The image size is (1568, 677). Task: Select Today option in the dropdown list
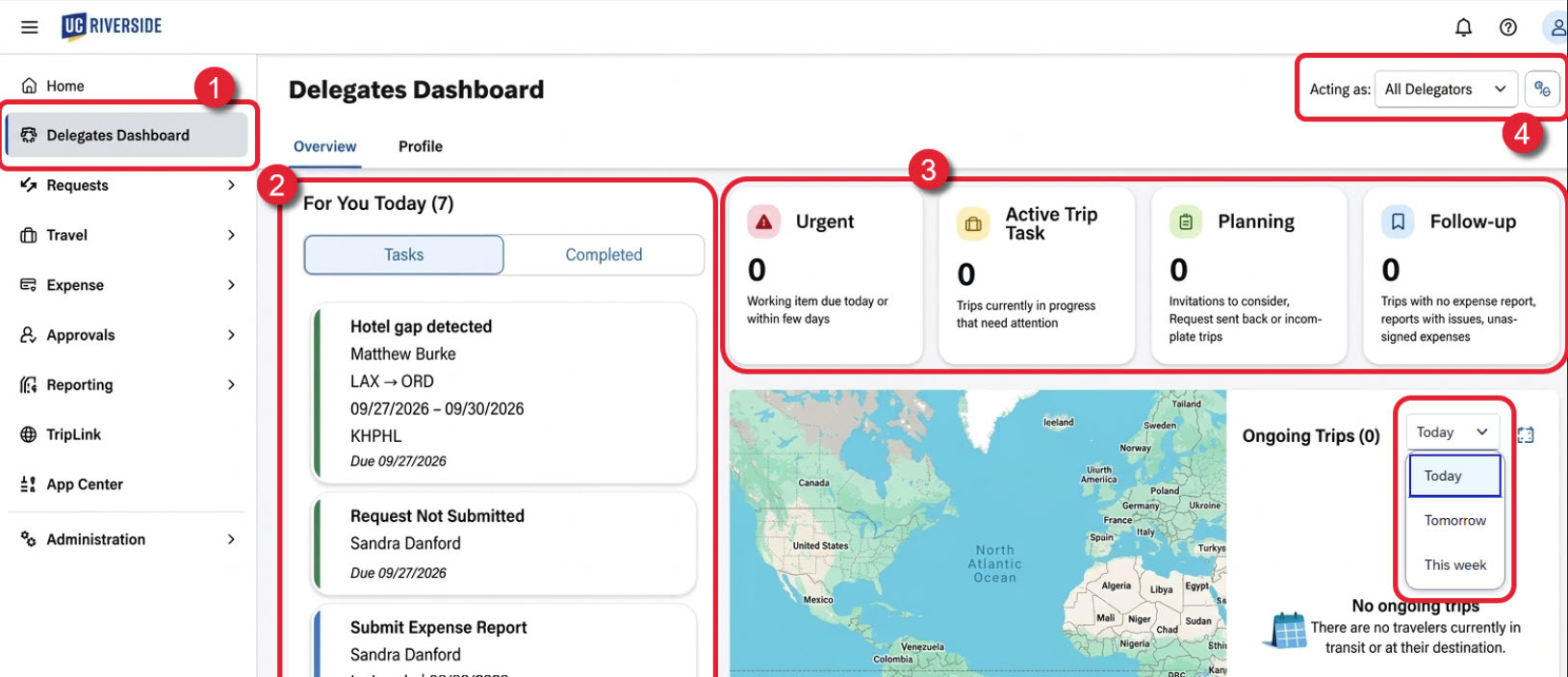pos(1454,476)
